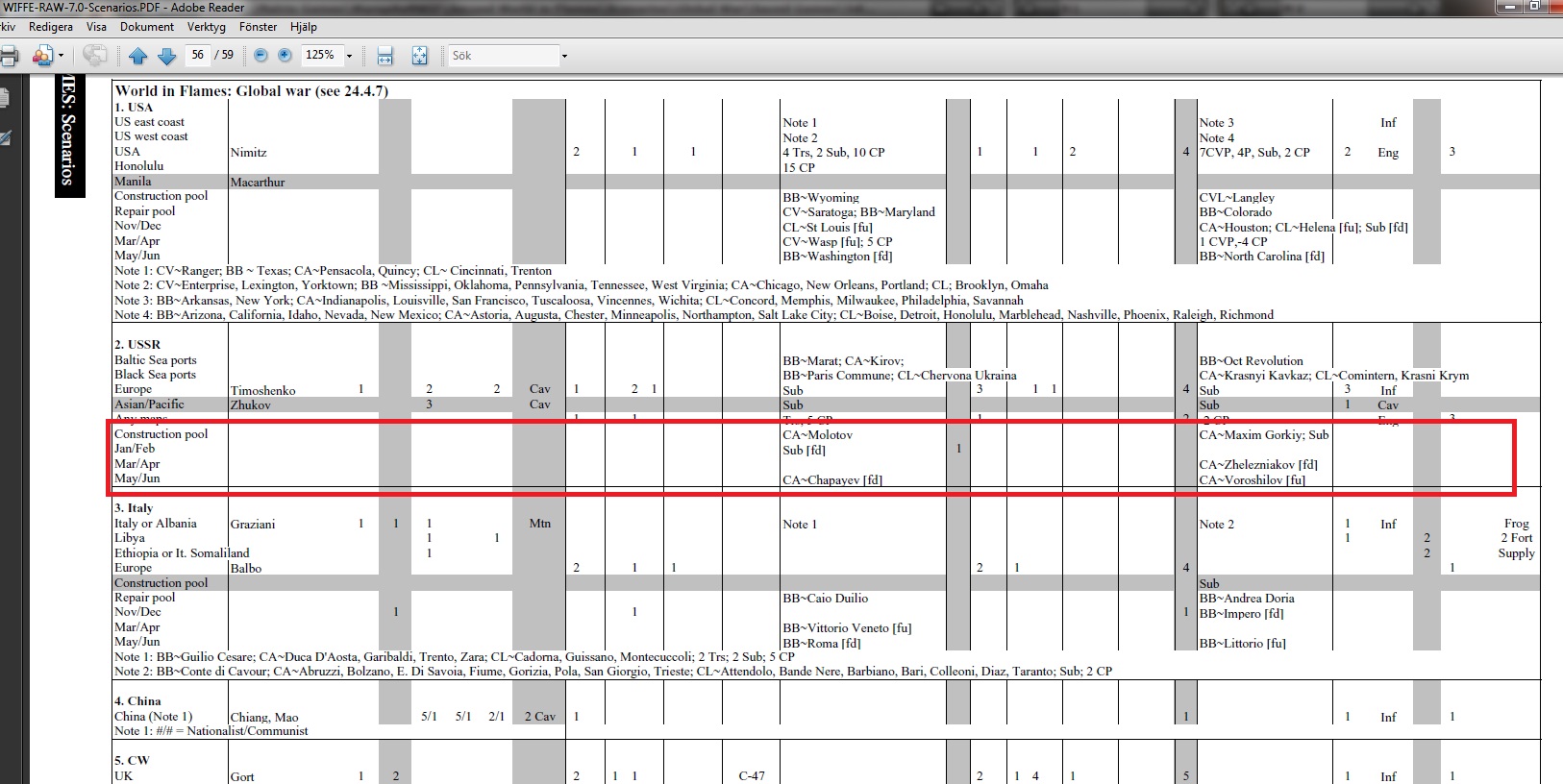This screenshot has width=1563, height=784.
Task: Click the 'CA~Molotov' entry
Action: pyautogui.click(x=817, y=435)
